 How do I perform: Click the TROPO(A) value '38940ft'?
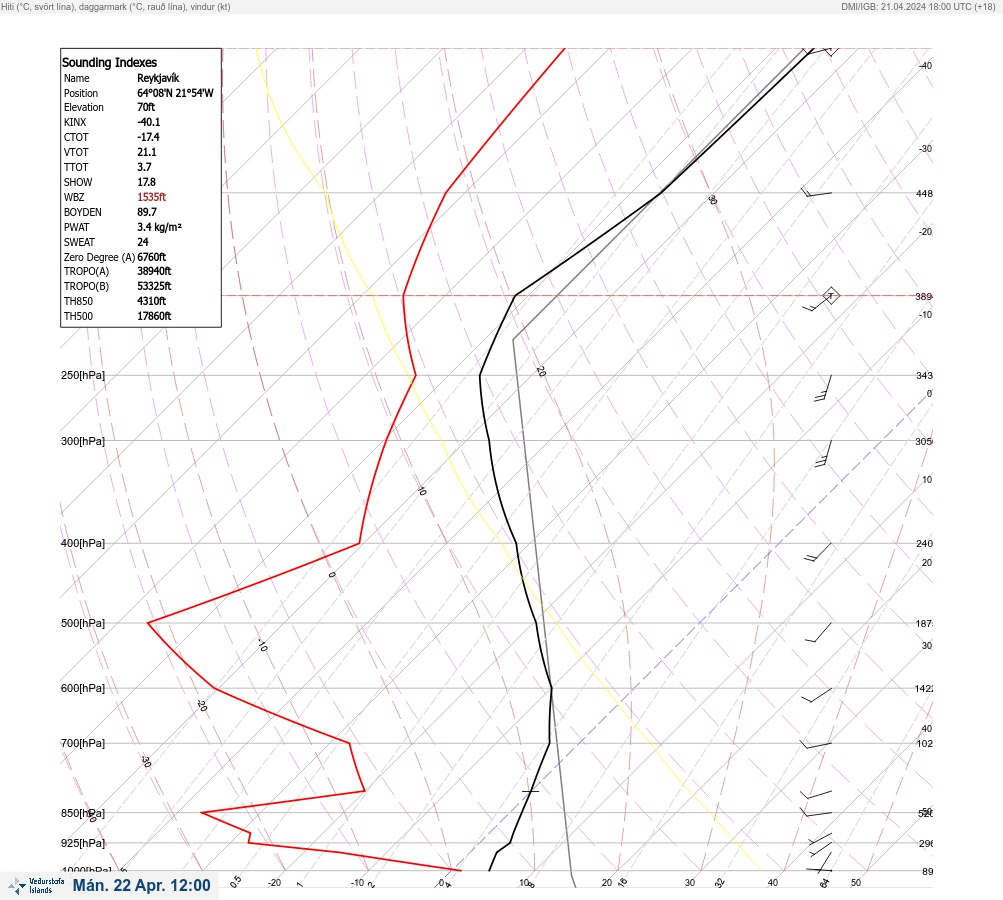(154, 271)
